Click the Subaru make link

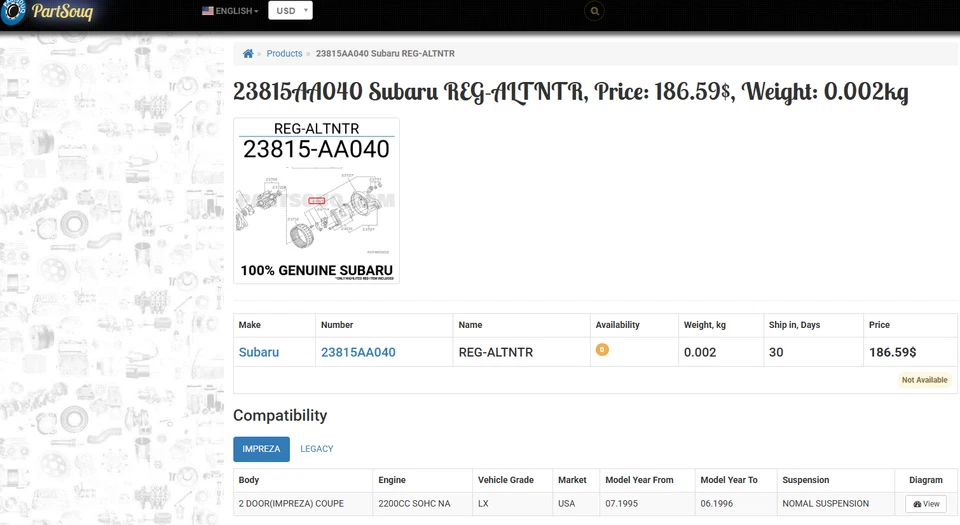click(x=259, y=352)
